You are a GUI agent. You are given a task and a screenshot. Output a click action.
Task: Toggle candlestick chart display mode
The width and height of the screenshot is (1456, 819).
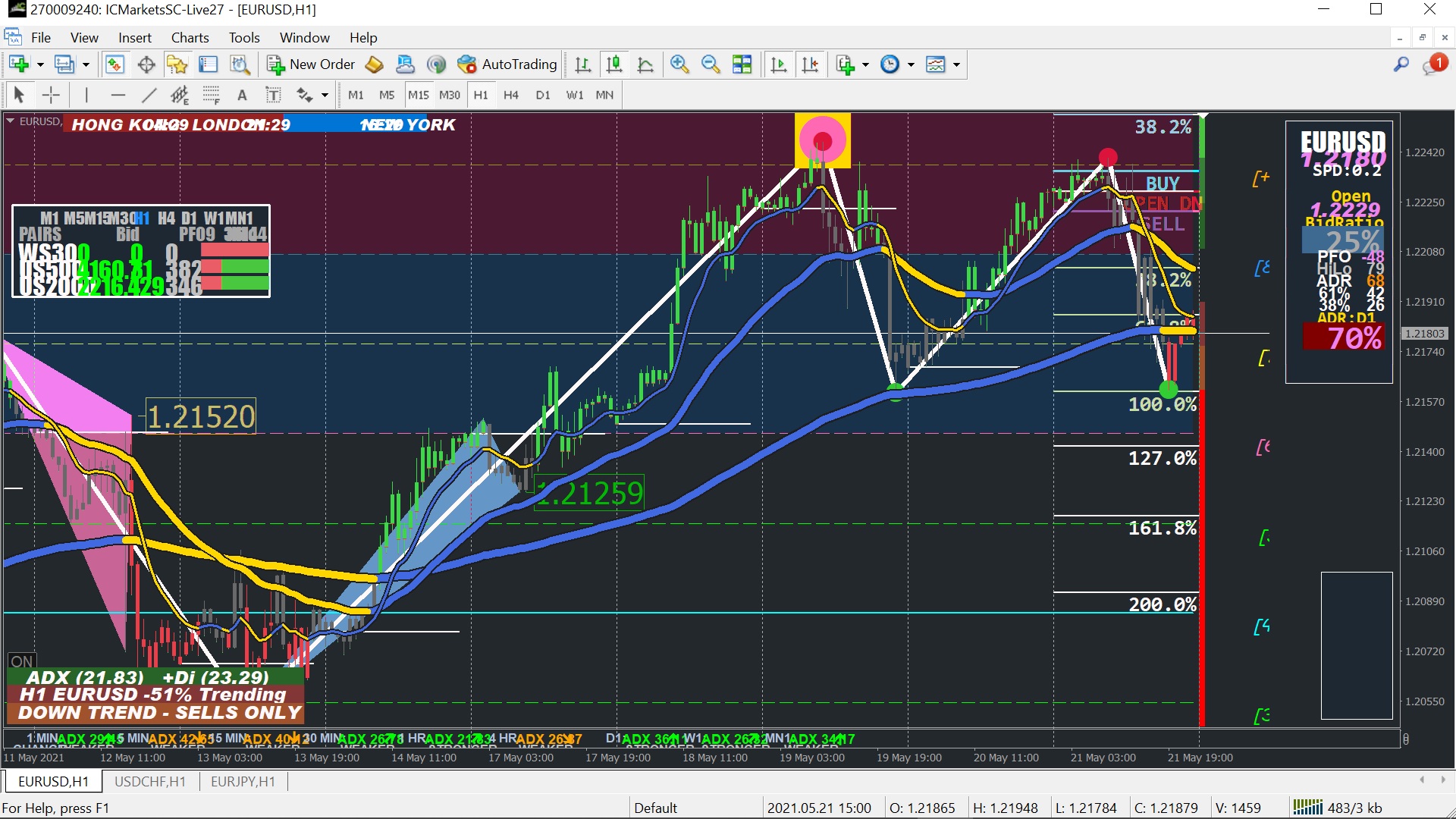pyautogui.click(x=614, y=64)
